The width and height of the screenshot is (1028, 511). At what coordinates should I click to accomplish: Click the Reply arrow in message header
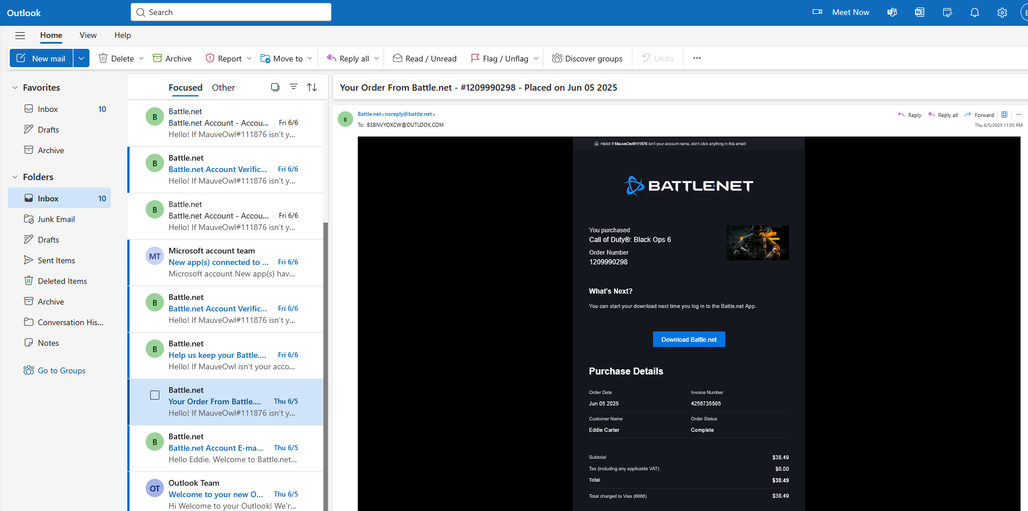909,115
